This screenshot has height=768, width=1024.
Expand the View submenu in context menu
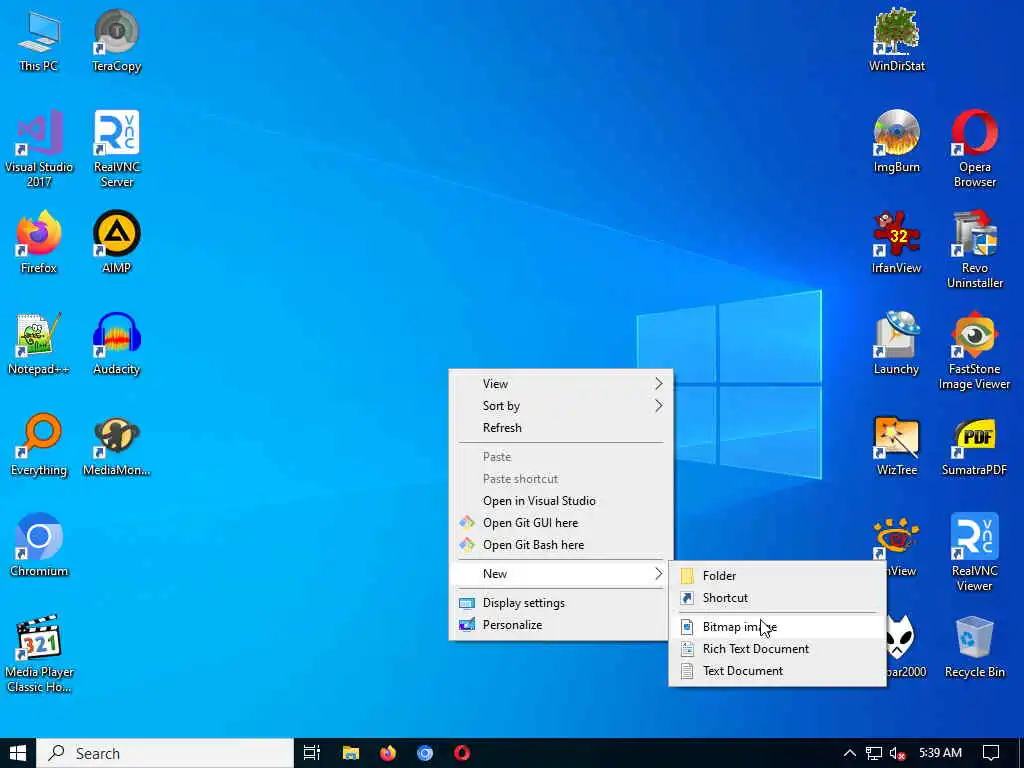tap(561, 383)
